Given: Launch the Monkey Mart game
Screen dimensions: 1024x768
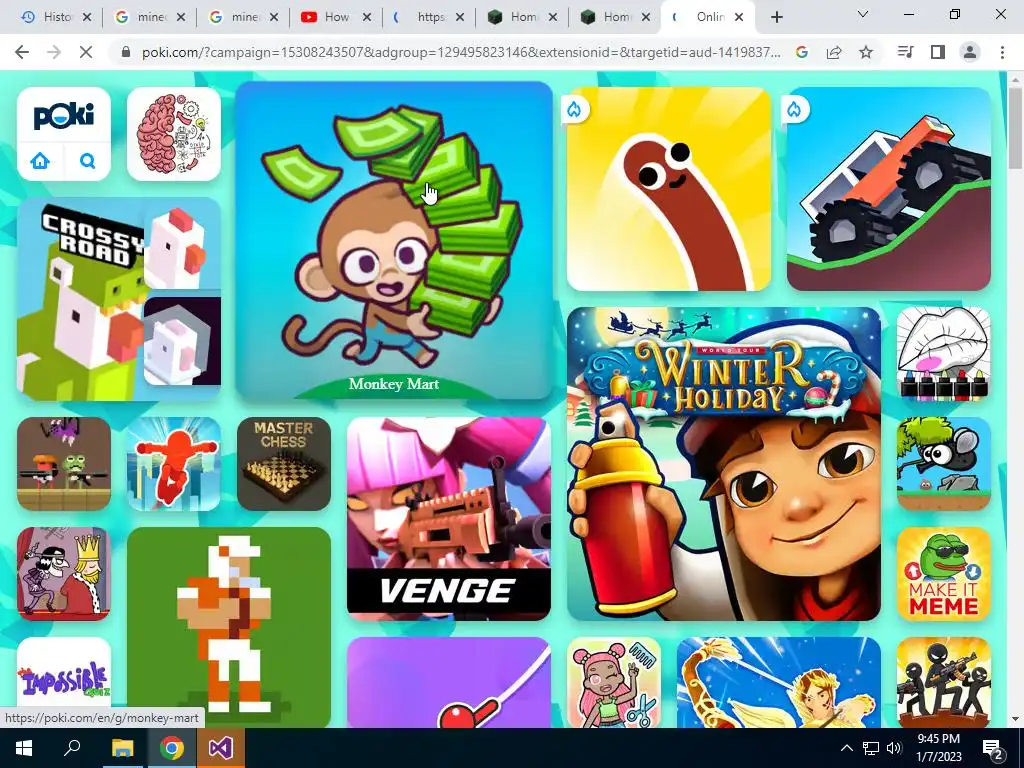Looking at the screenshot, I should click(x=394, y=240).
